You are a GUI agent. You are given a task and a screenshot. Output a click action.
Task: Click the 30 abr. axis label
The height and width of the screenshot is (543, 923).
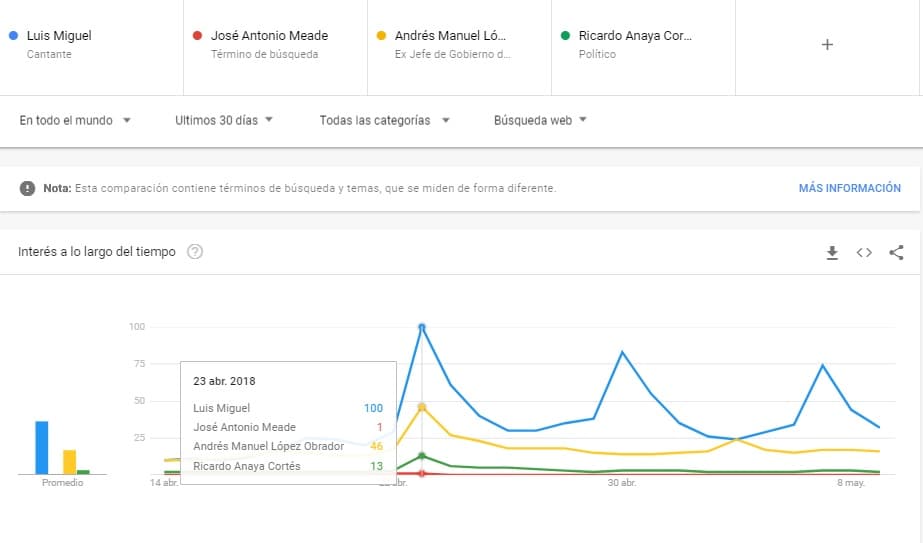[x=622, y=483]
